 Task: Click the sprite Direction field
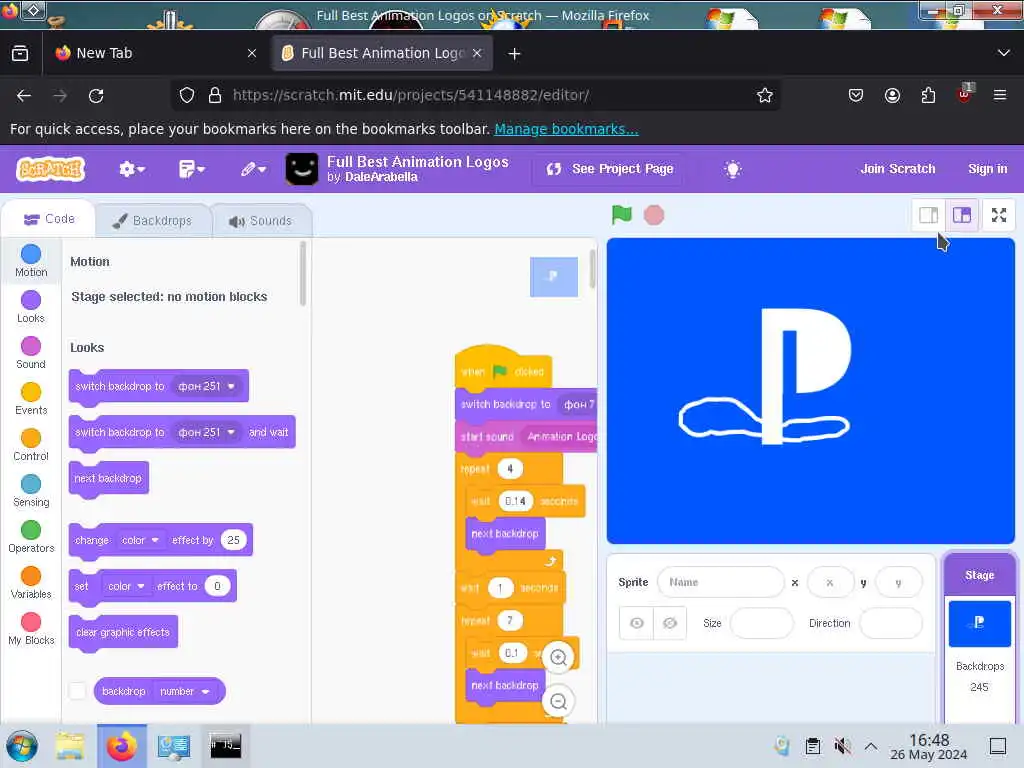(891, 623)
